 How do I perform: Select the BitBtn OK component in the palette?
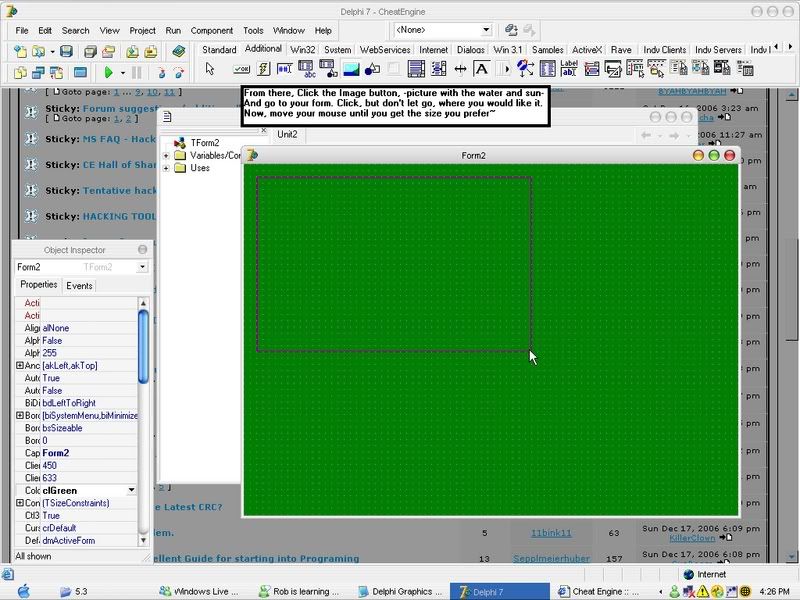241,69
